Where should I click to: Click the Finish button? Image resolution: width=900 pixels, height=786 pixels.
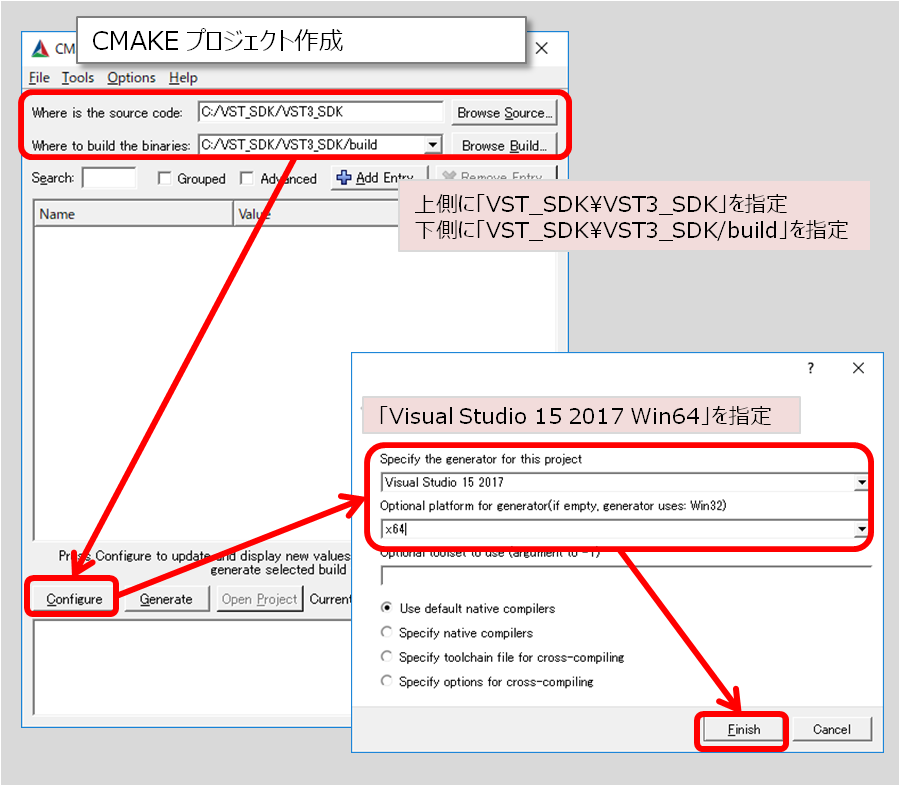tap(743, 729)
